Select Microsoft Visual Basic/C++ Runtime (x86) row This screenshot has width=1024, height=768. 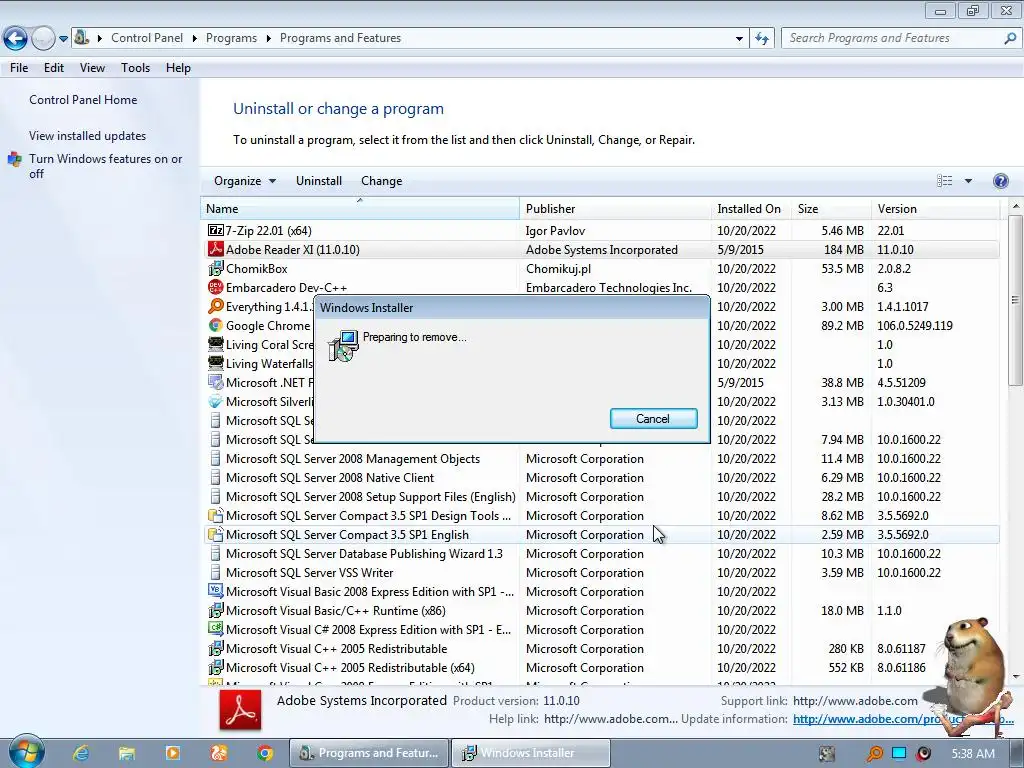tap(601, 610)
